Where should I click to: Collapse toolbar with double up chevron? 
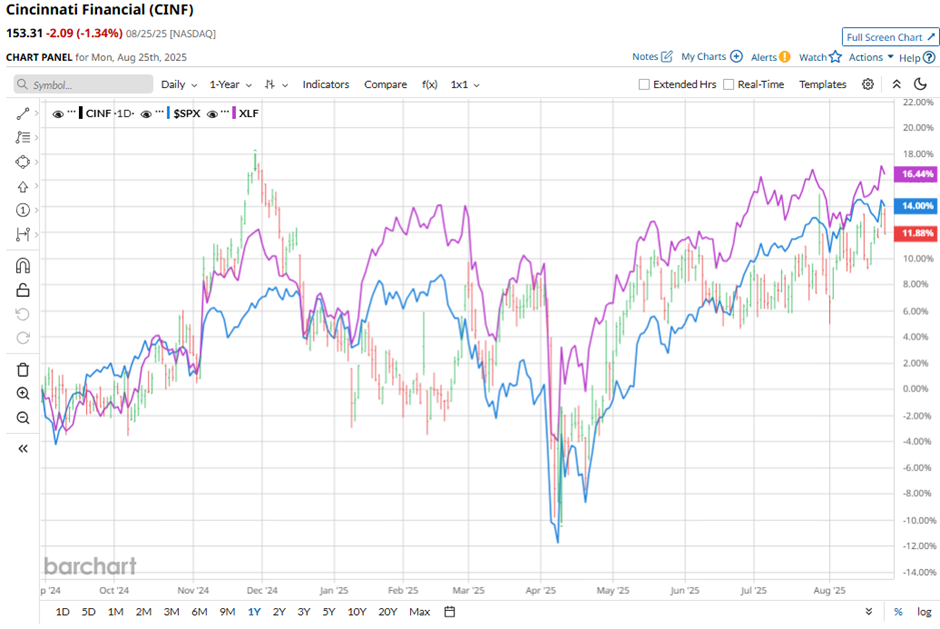point(896,85)
